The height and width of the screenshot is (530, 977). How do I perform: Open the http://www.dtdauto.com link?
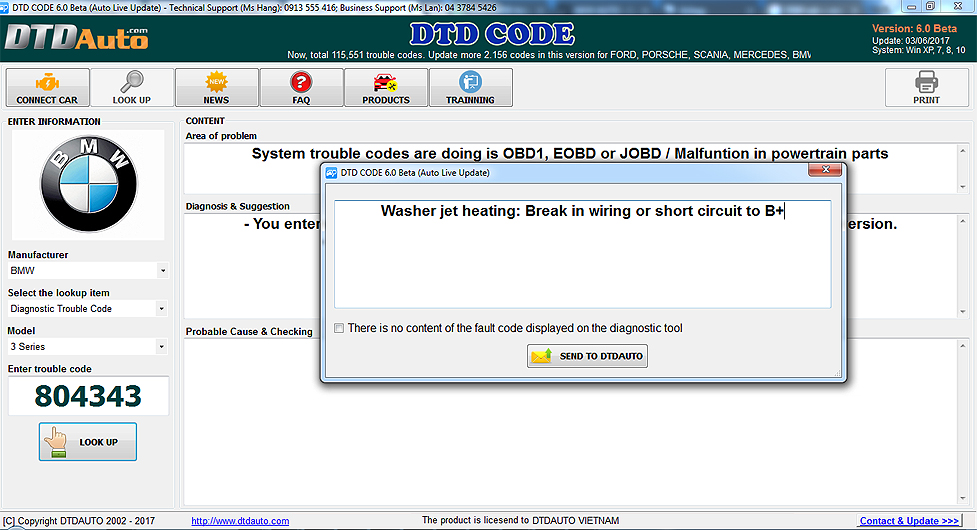tap(240, 521)
